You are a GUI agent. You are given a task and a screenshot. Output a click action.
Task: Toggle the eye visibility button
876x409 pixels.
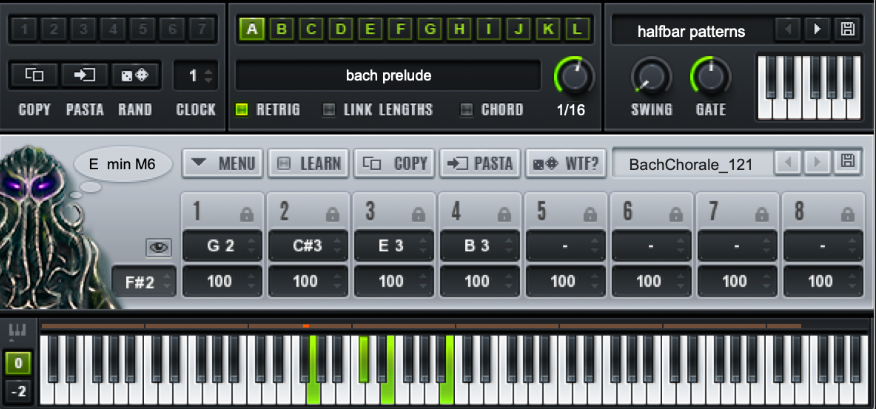coord(159,248)
